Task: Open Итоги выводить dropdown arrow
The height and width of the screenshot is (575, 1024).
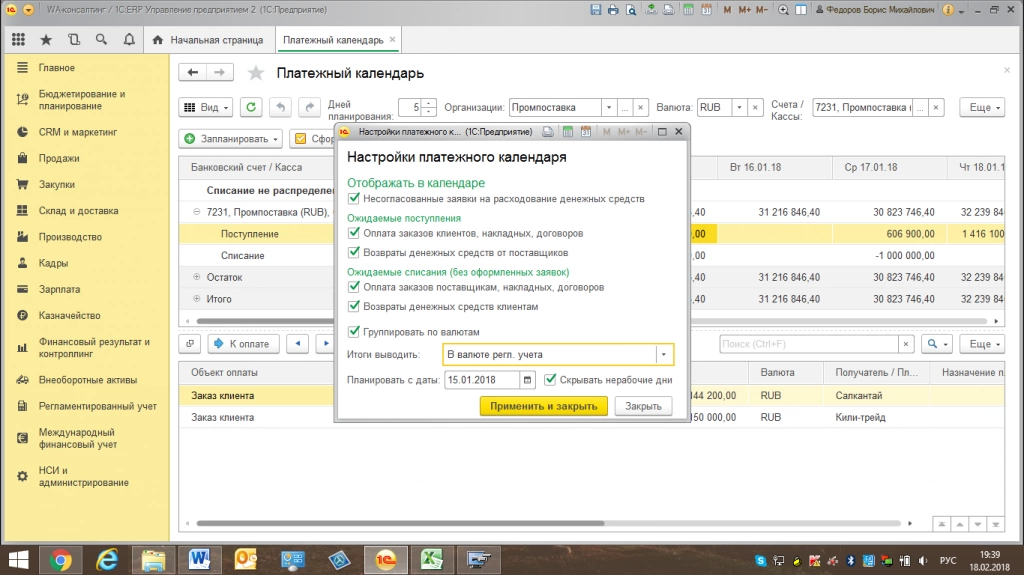Action: click(x=664, y=354)
